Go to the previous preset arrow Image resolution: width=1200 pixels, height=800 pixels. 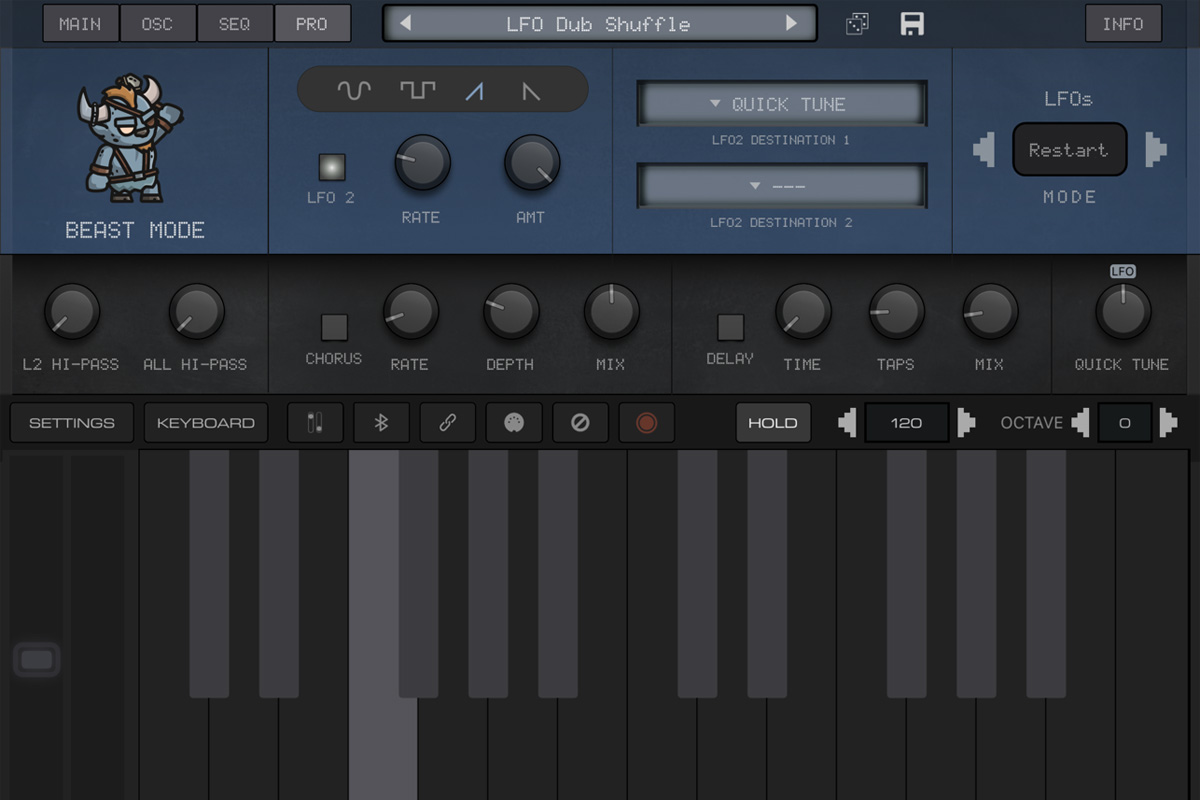tap(405, 23)
